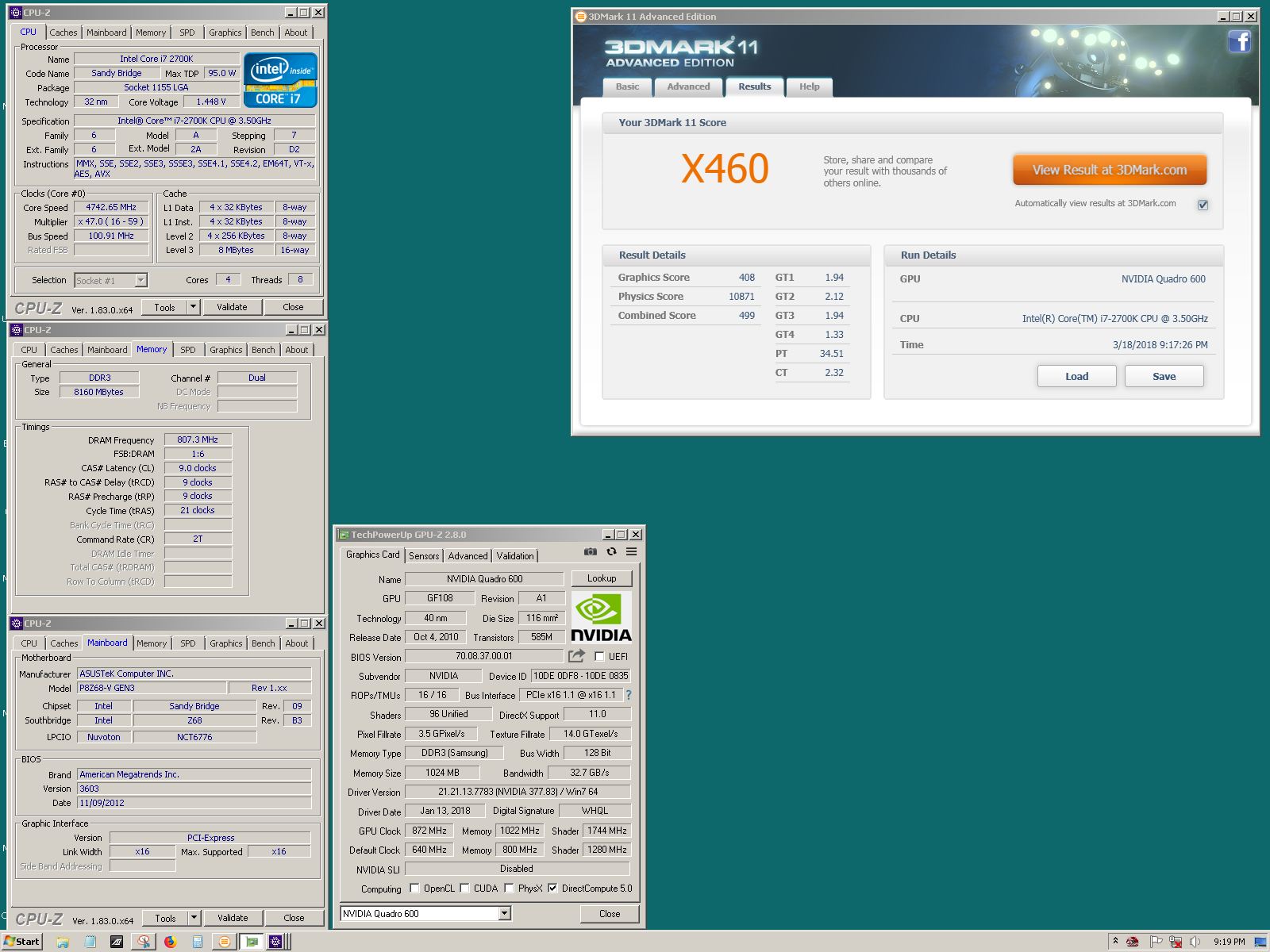Viewport: 1270px width, 952px height.
Task: Click the Core Speed 4742.65 MHz field
Action: tap(112, 207)
